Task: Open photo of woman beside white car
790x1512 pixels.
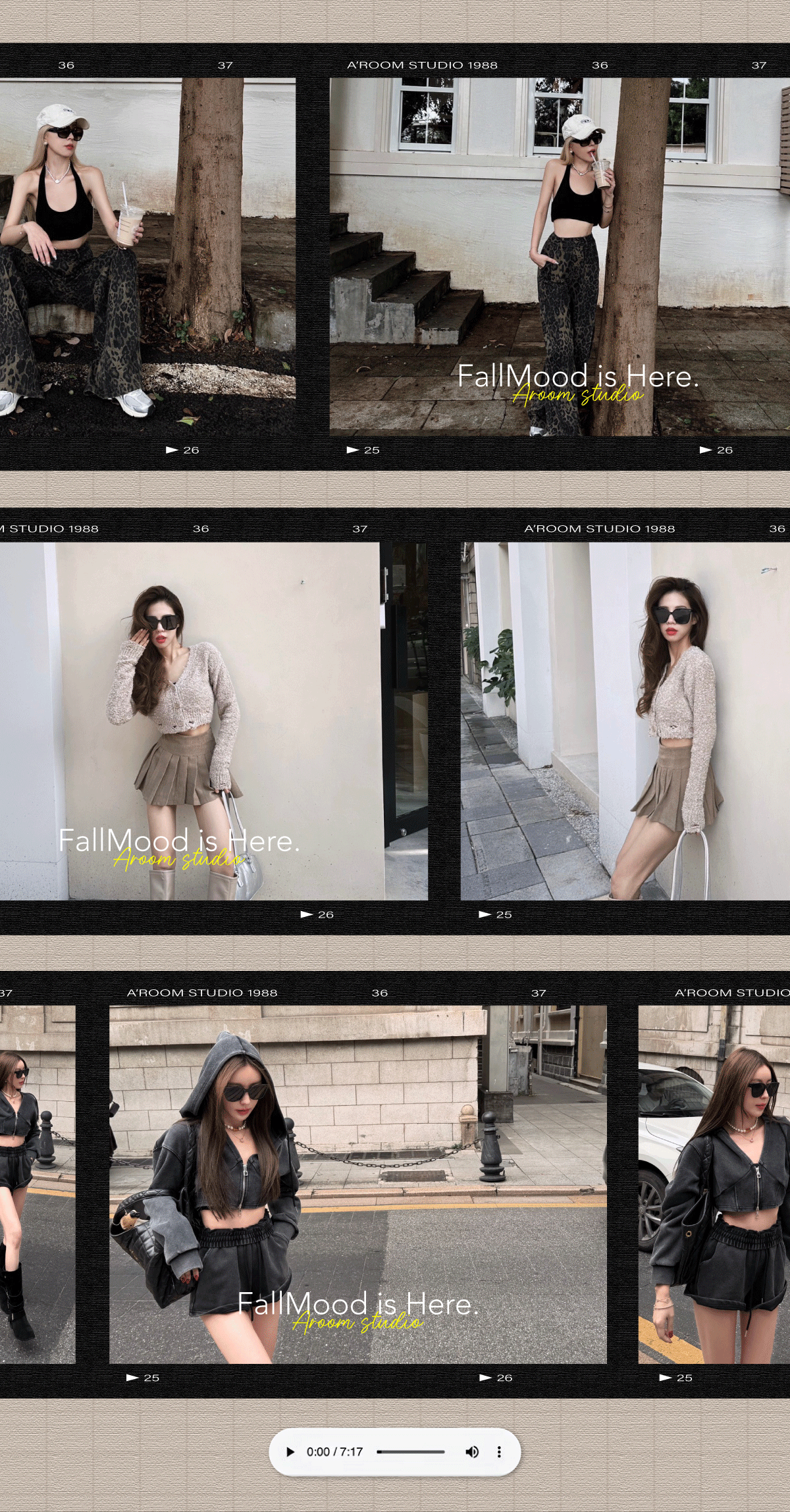Action: tap(714, 1184)
